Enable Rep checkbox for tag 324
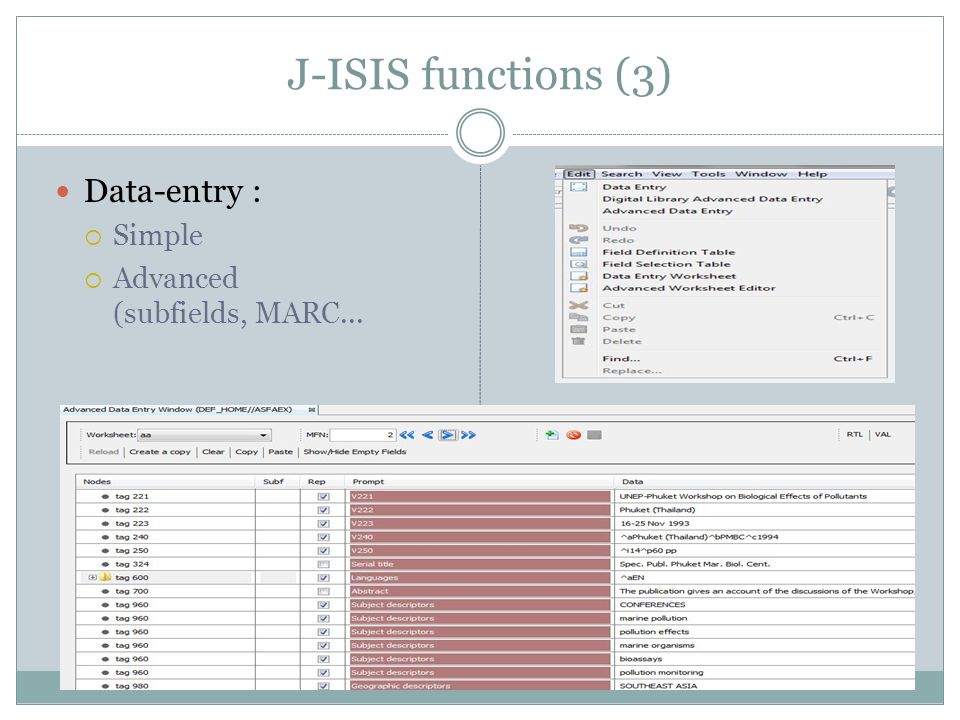 pyautogui.click(x=323, y=564)
